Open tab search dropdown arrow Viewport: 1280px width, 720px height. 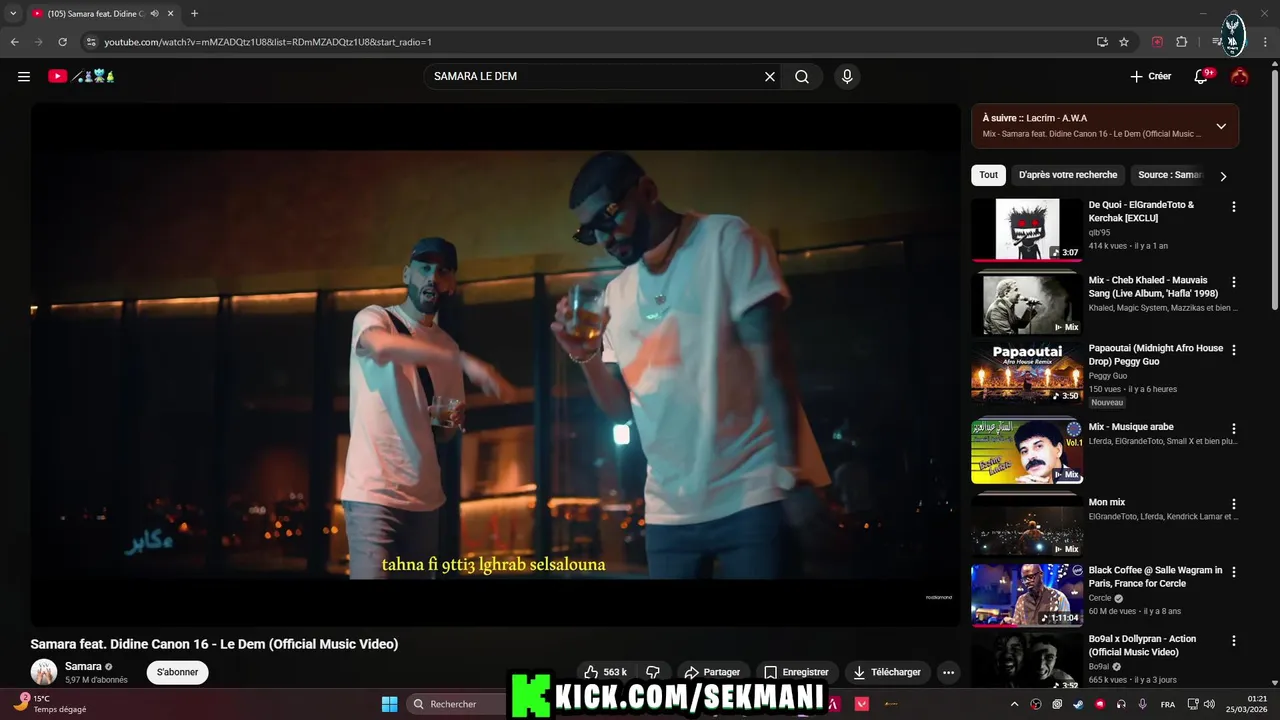13,14
